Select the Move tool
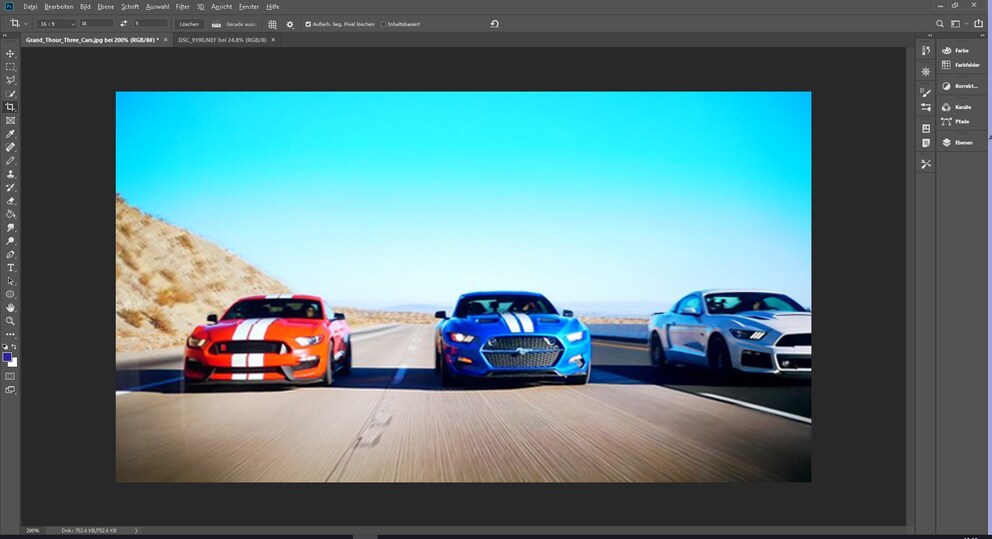Viewport: 992px width, 539px height. [x=10, y=54]
